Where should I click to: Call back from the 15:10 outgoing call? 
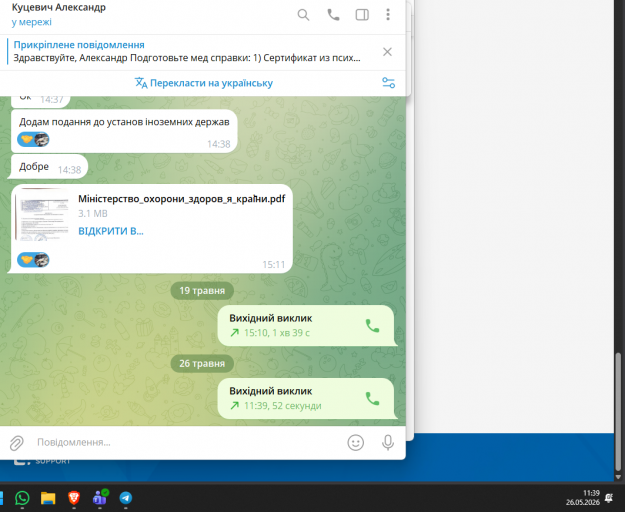click(x=372, y=326)
